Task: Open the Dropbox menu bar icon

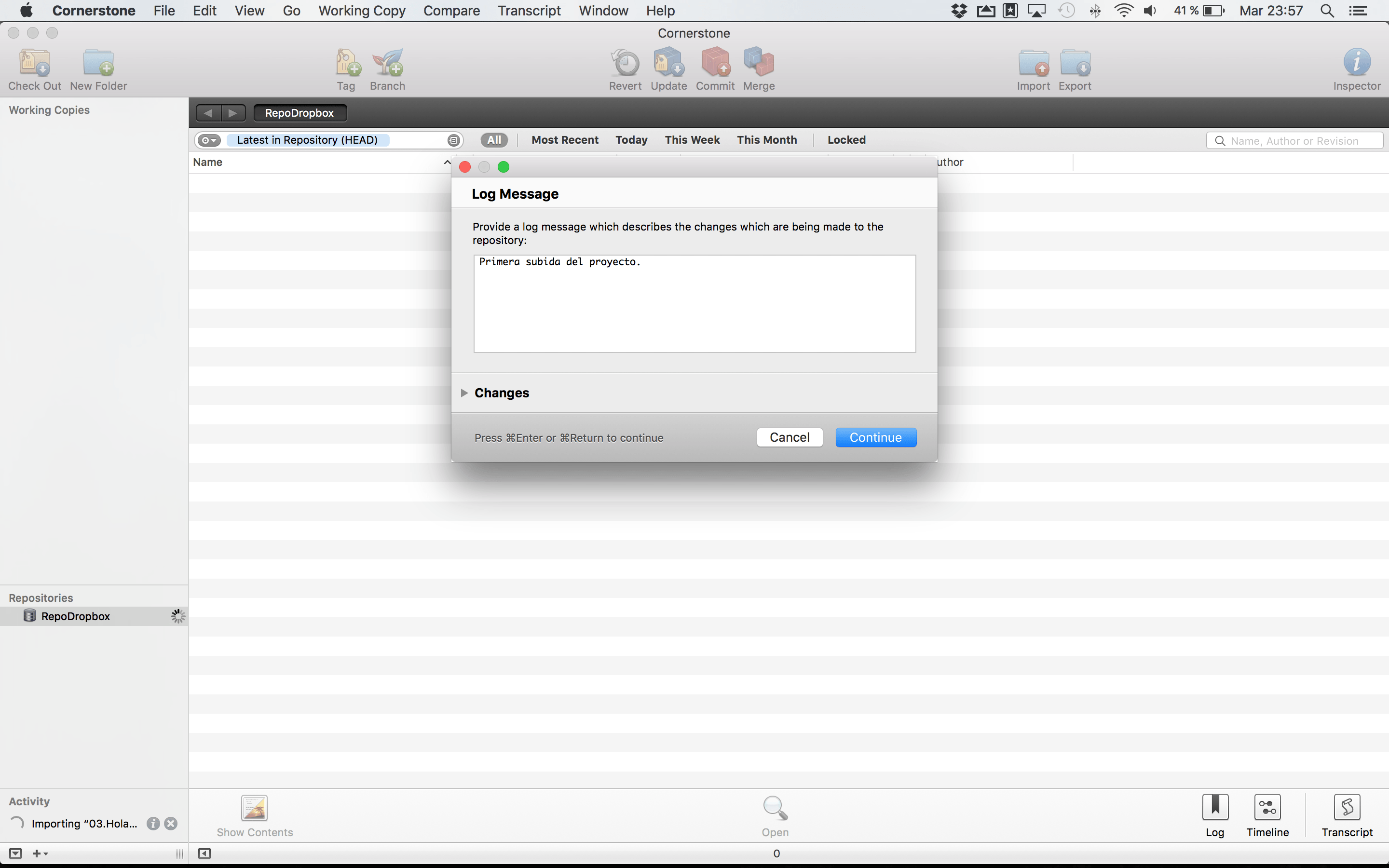Action: 959,11
